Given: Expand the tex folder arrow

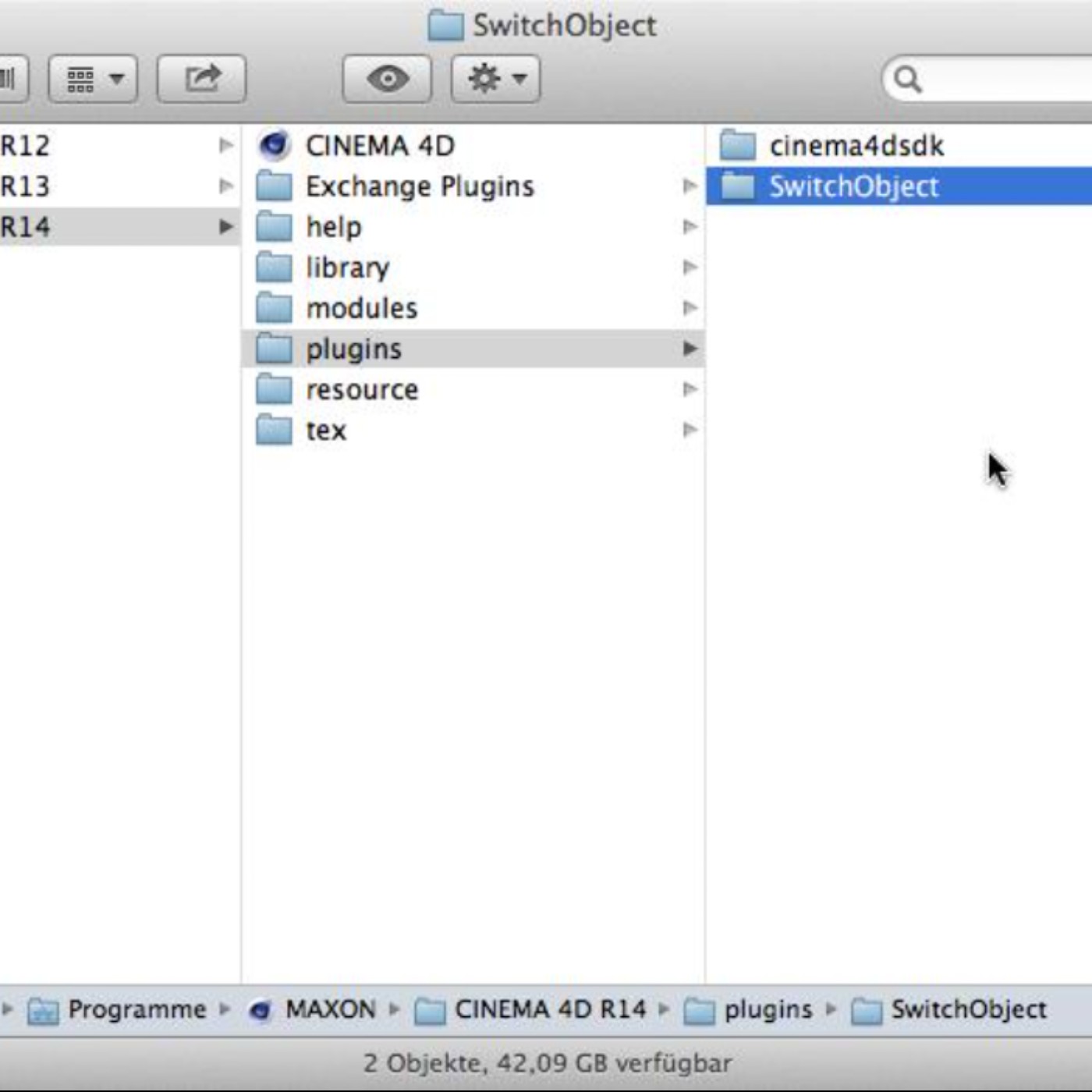Looking at the screenshot, I should click(x=690, y=429).
